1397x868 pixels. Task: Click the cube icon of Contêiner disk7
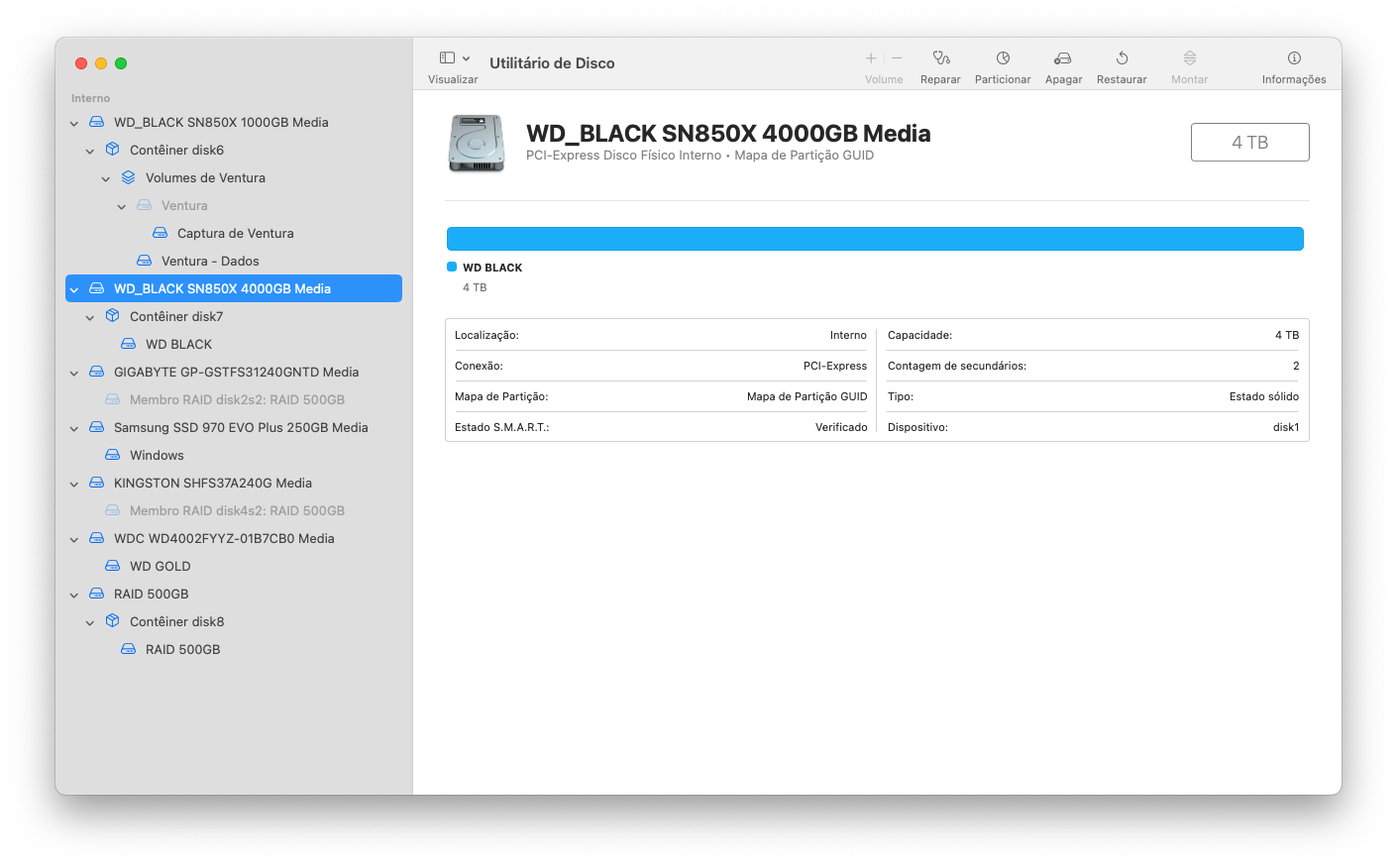tap(113, 316)
